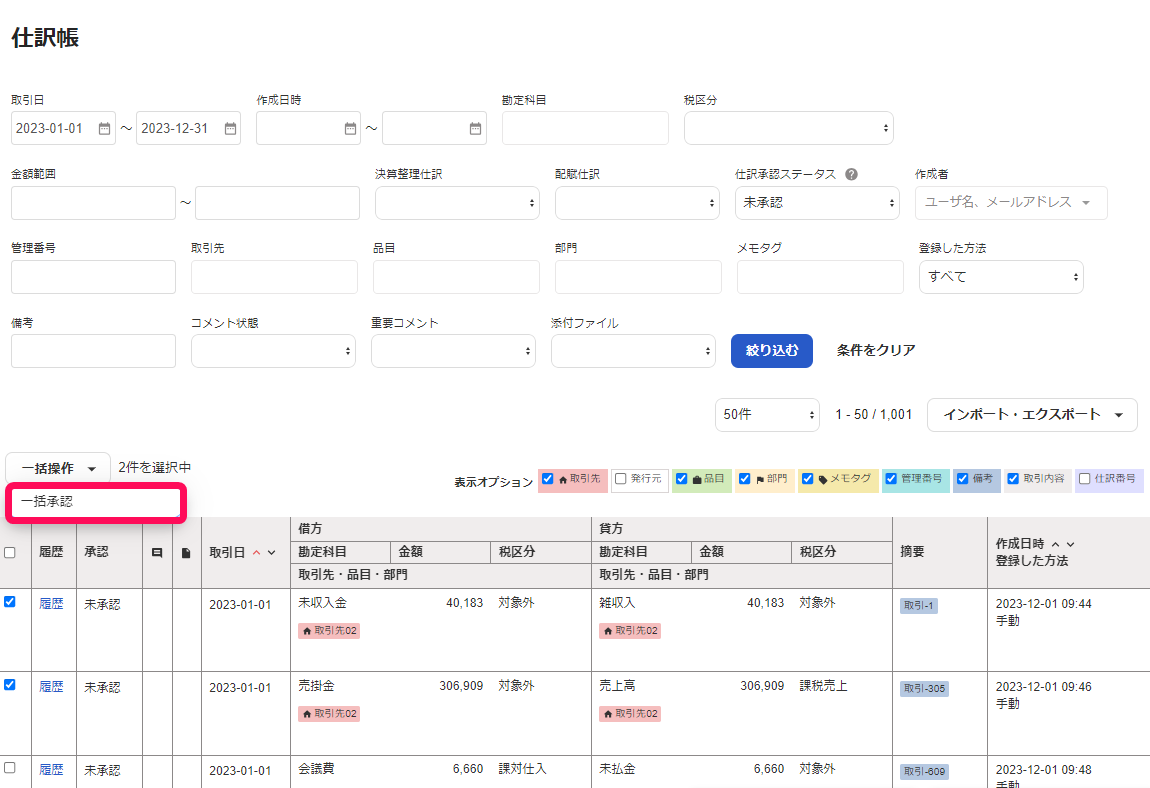Open 履歴 link for 未収入金 row

point(51,604)
